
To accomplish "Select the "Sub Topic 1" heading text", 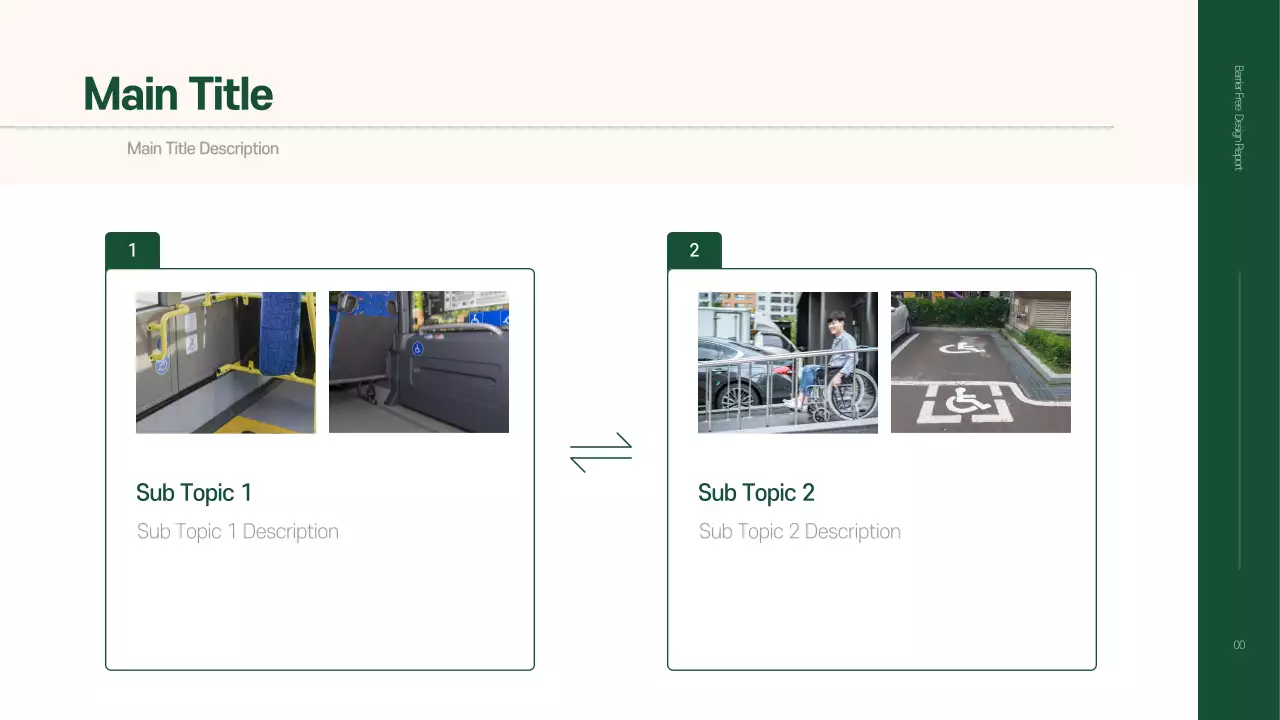I will [x=194, y=492].
